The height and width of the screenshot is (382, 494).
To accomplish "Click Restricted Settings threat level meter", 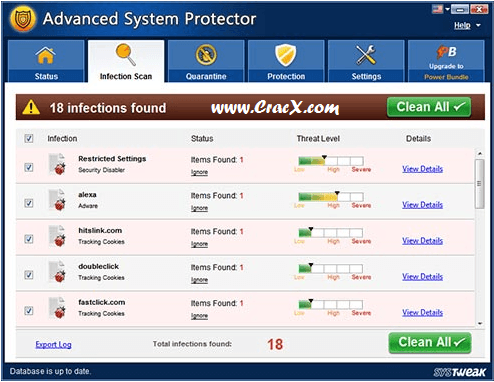I will [331, 161].
